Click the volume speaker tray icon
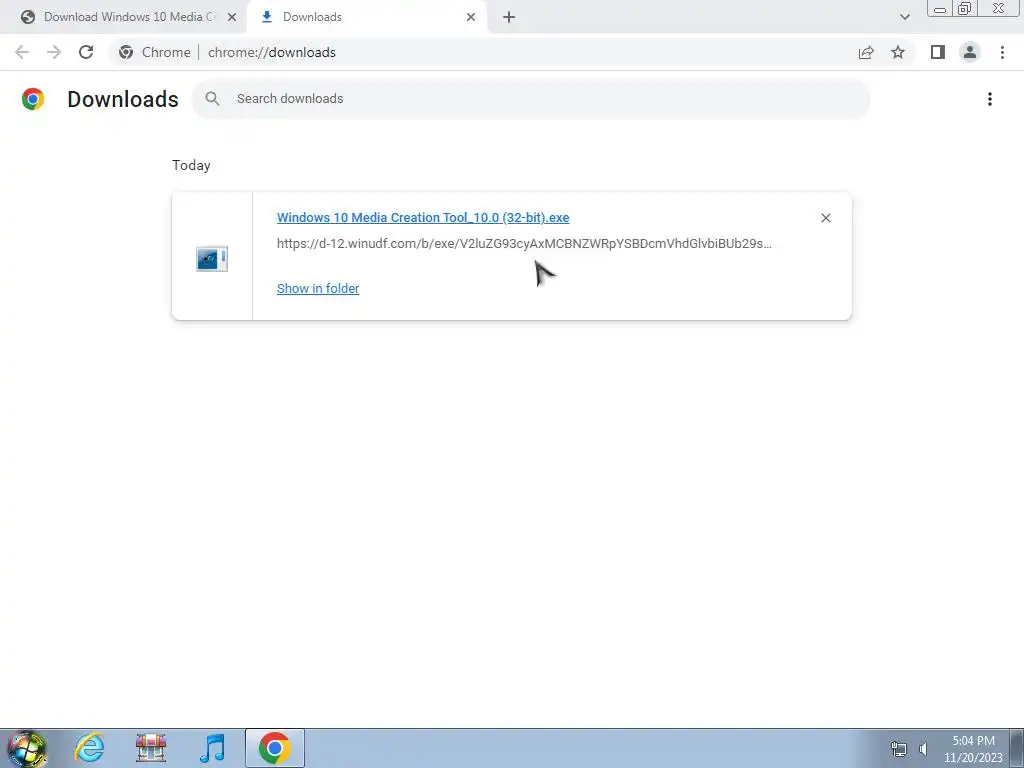The height and width of the screenshot is (768, 1024). (923, 748)
